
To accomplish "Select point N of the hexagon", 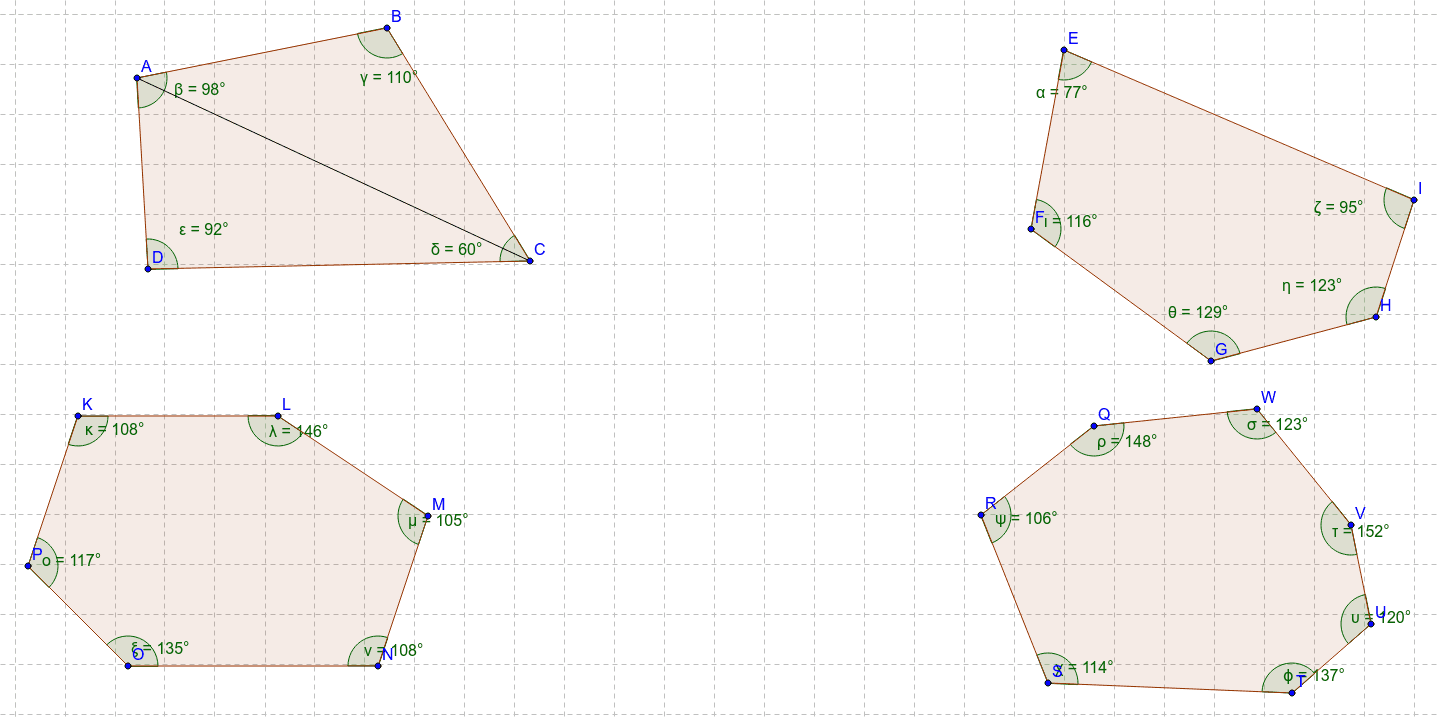I will [x=378, y=665].
